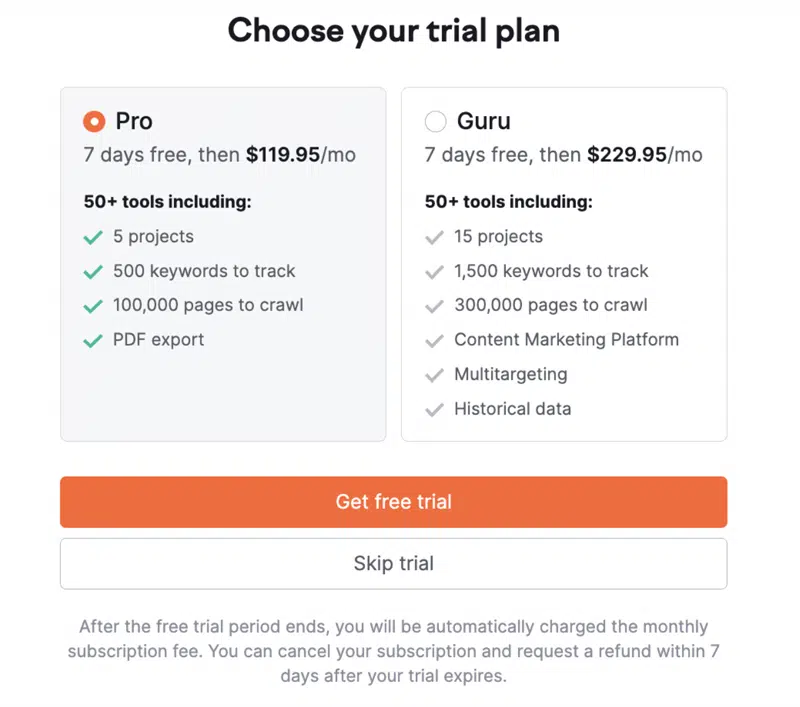Select the Guru plan radio button
This screenshot has height=707, width=800.
[x=435, y=121]
